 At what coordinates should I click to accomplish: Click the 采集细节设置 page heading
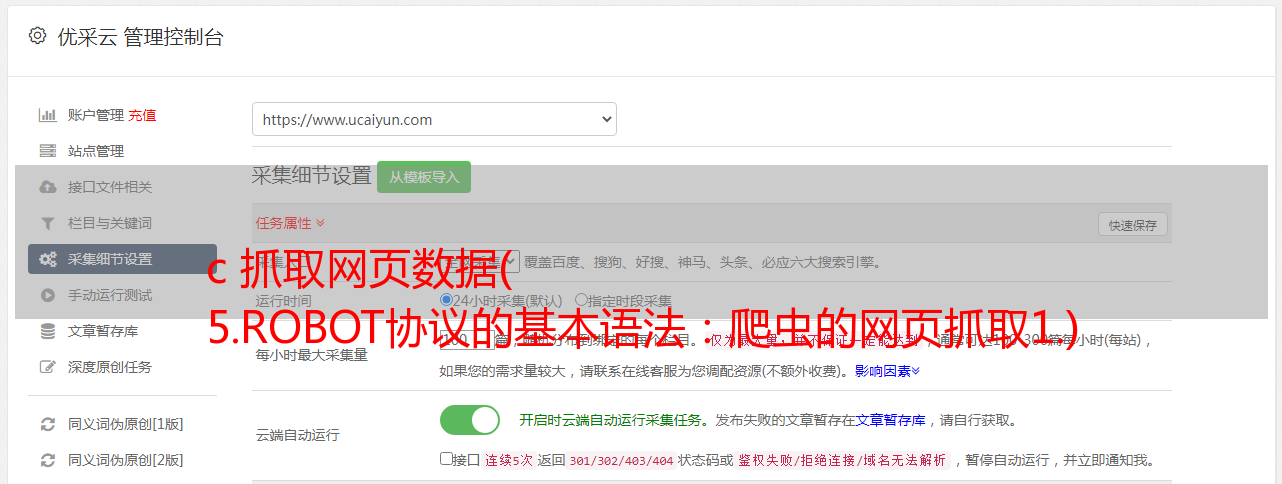point(312,176)
